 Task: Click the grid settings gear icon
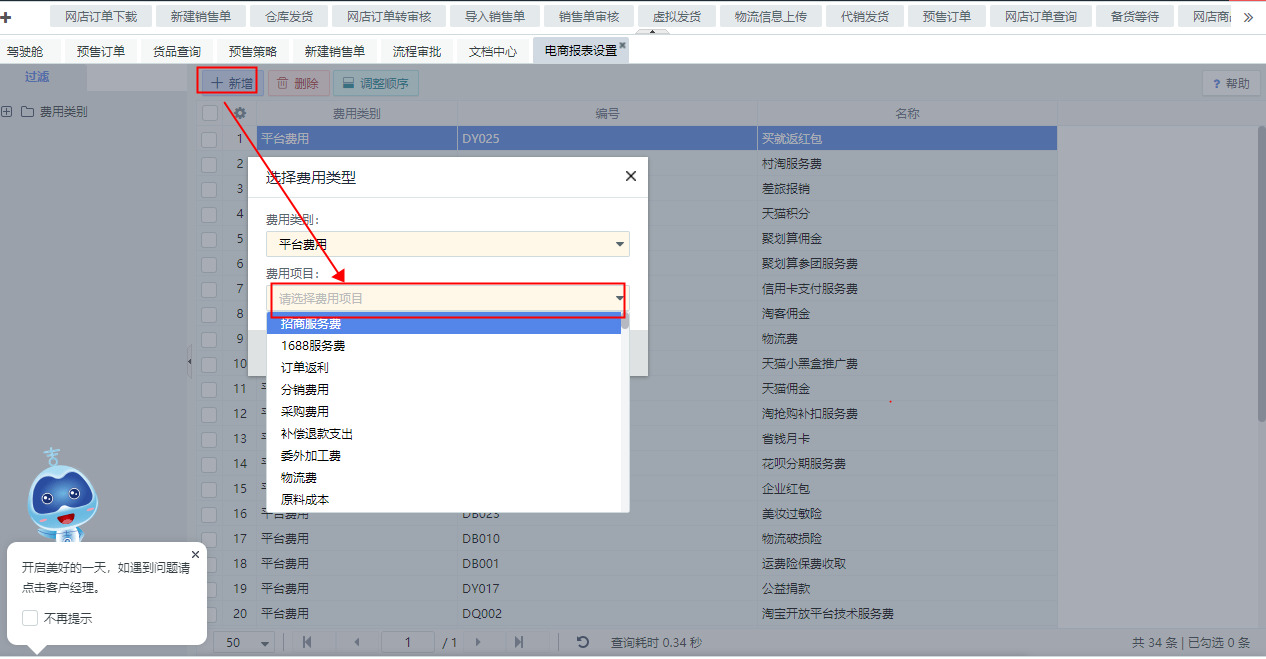240,114
